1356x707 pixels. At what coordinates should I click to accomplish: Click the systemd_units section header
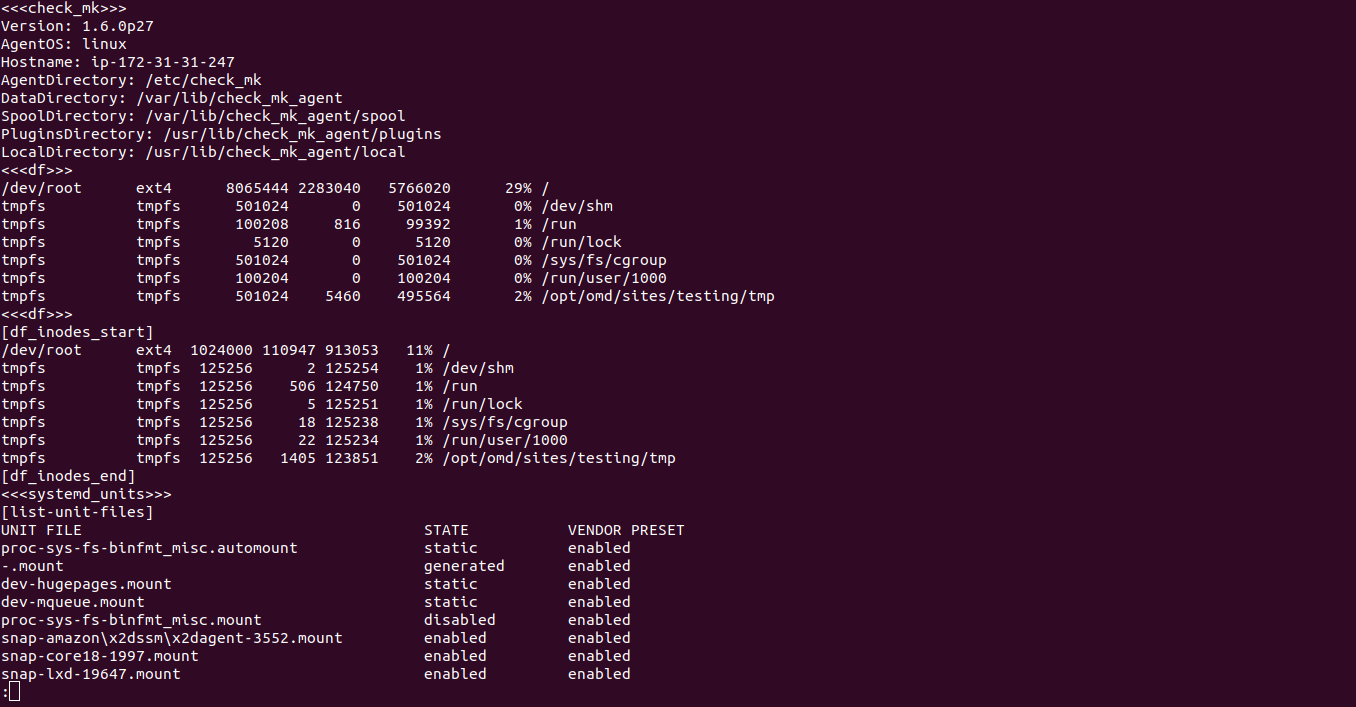[x=86, y=494]
